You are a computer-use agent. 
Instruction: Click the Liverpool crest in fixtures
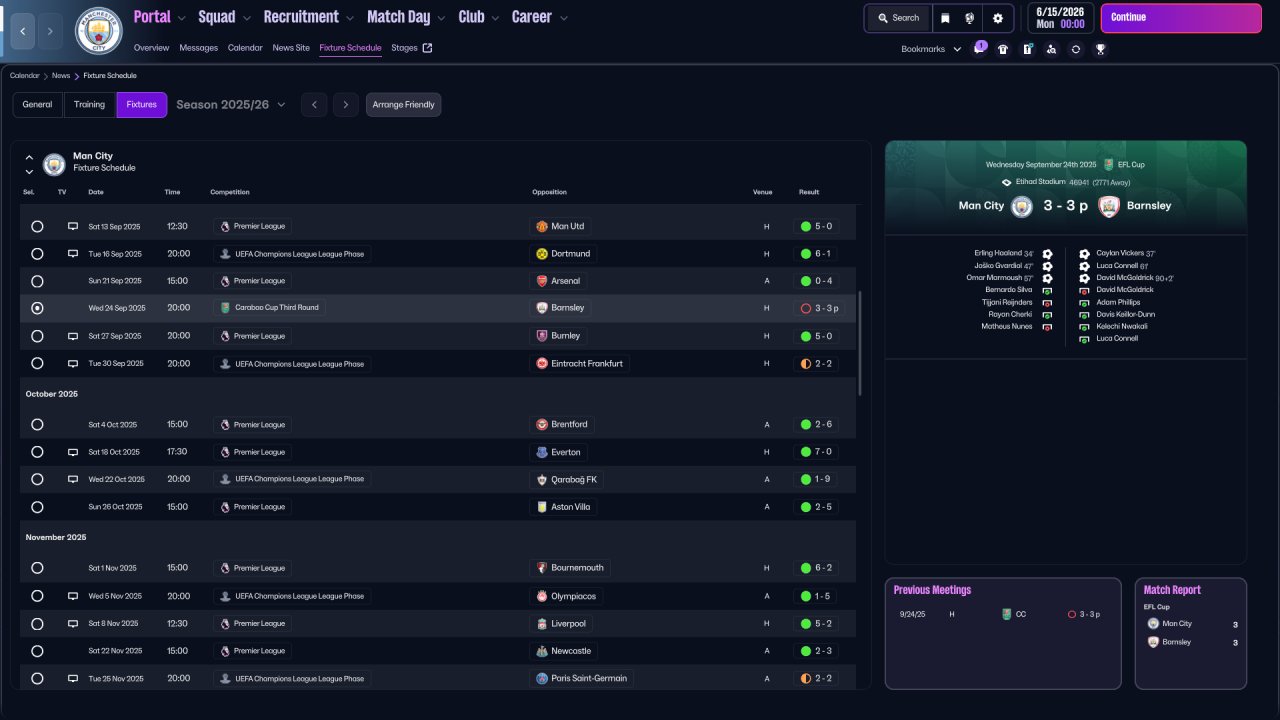click(x=542, y=624)
